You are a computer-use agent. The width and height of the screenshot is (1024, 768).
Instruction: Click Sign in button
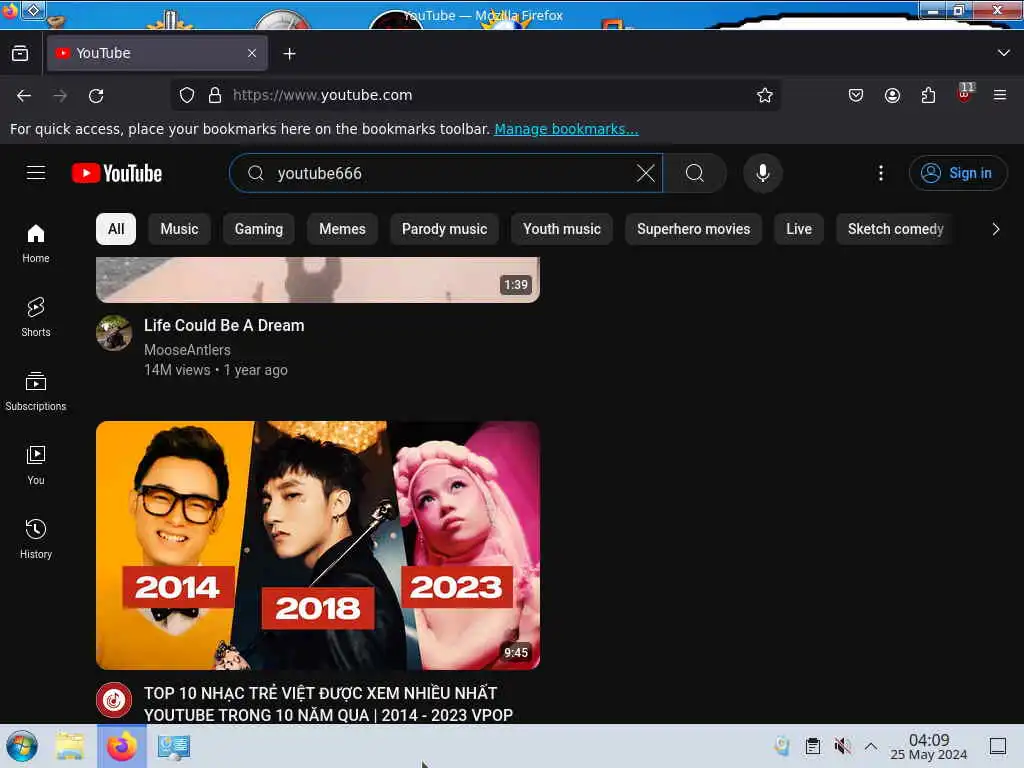[x=958, y=173]
